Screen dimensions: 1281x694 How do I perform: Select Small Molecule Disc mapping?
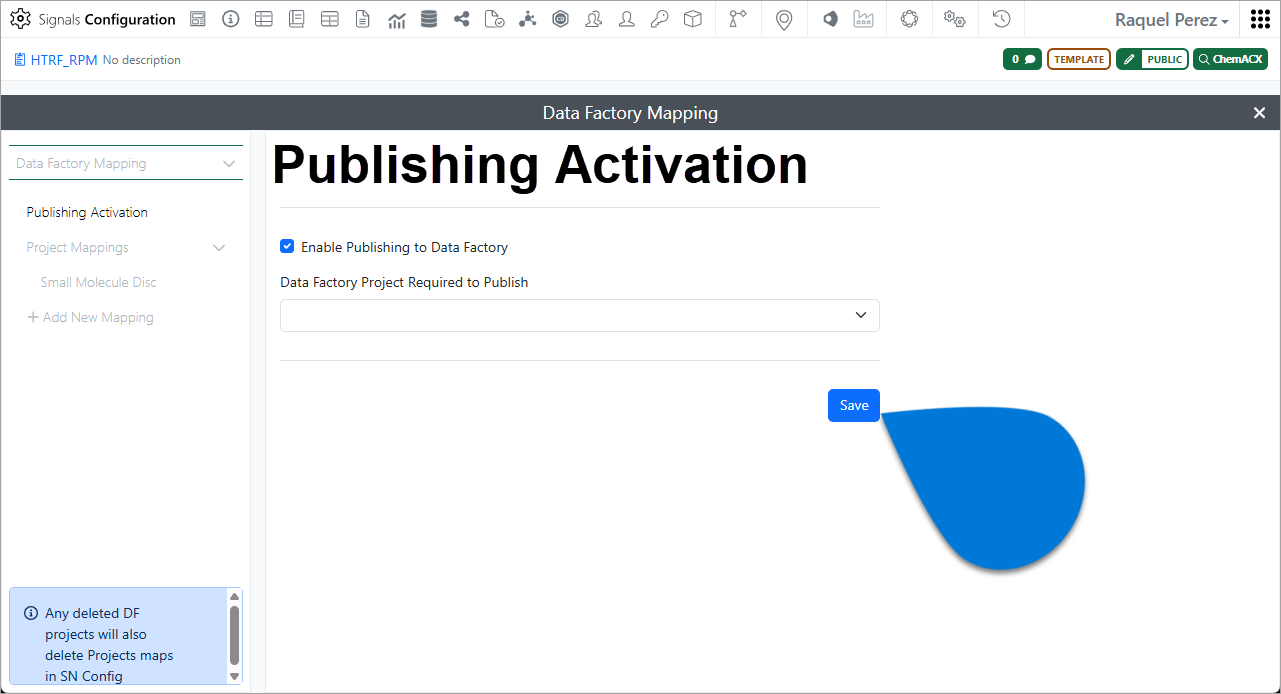click(x=98, y=282)
